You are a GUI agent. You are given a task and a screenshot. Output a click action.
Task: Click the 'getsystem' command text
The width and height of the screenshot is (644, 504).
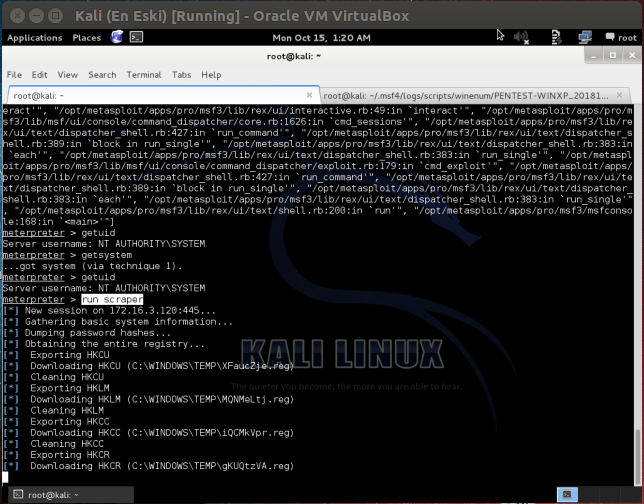pyautogui.click(x=106, y=255)
